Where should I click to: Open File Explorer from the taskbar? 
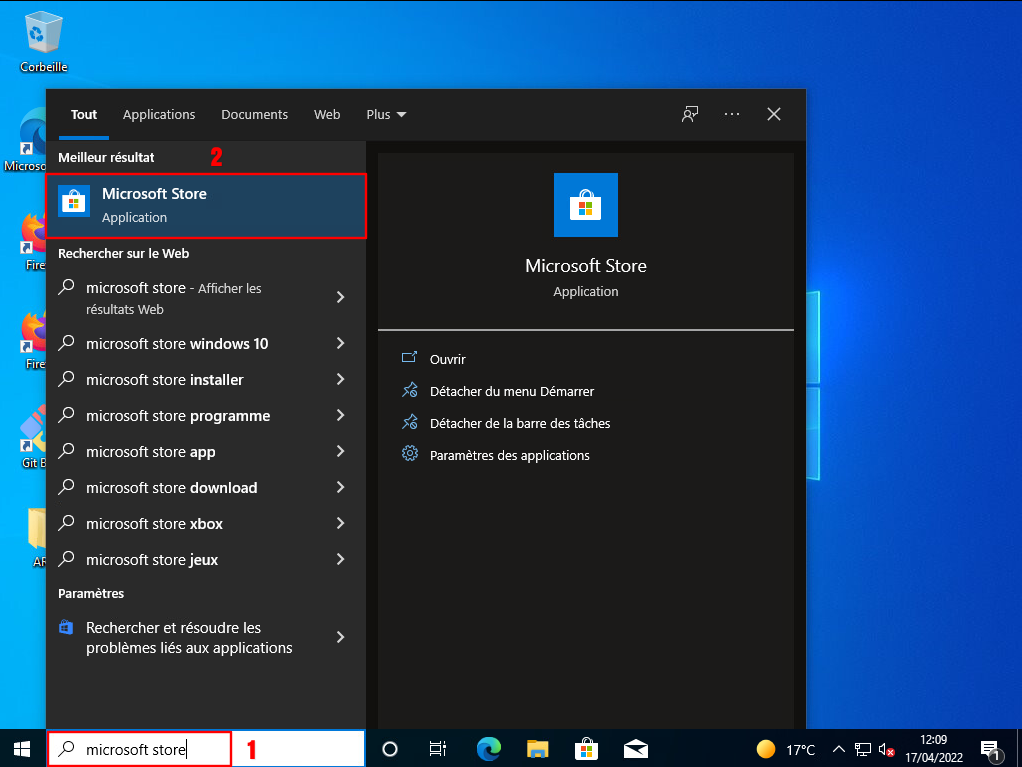click(x=537, y=749)
